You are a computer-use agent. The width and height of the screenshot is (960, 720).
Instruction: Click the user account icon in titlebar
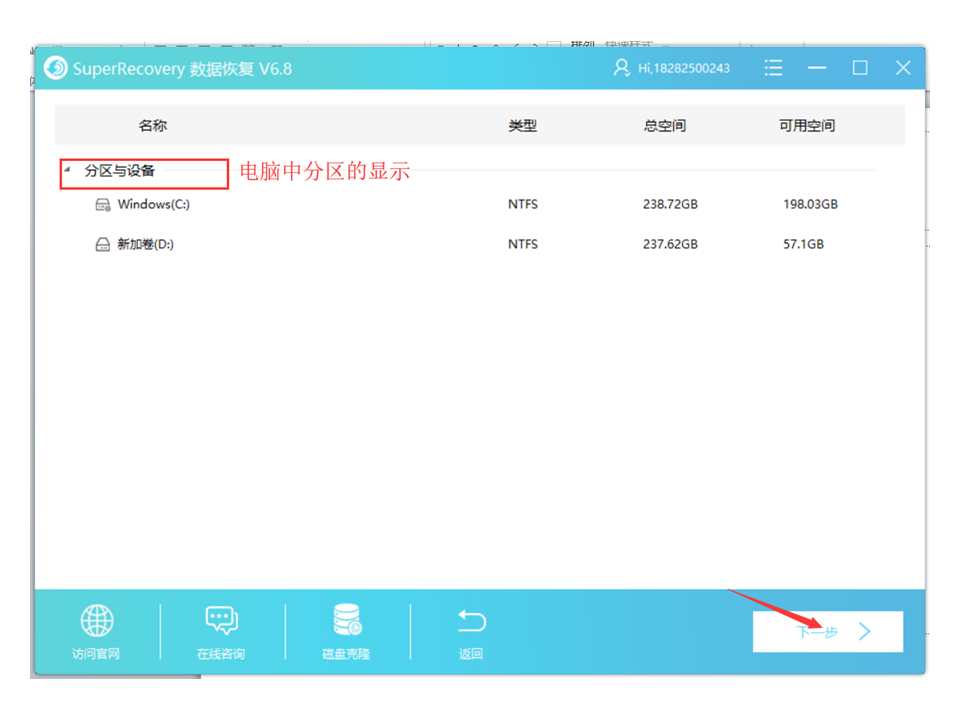tap(622, 67)
